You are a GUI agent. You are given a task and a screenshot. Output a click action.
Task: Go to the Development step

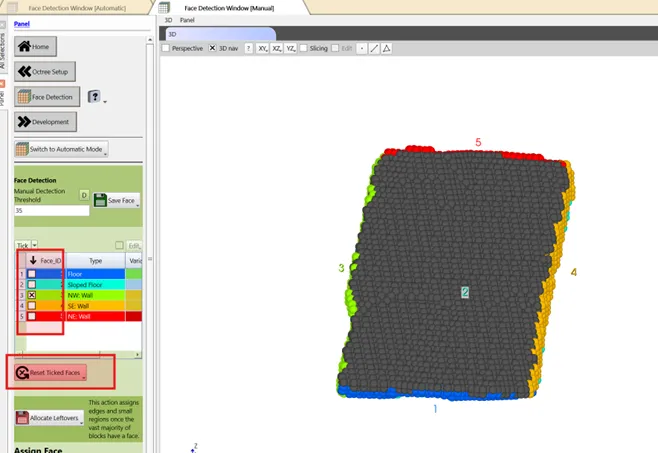pos(45,122)
